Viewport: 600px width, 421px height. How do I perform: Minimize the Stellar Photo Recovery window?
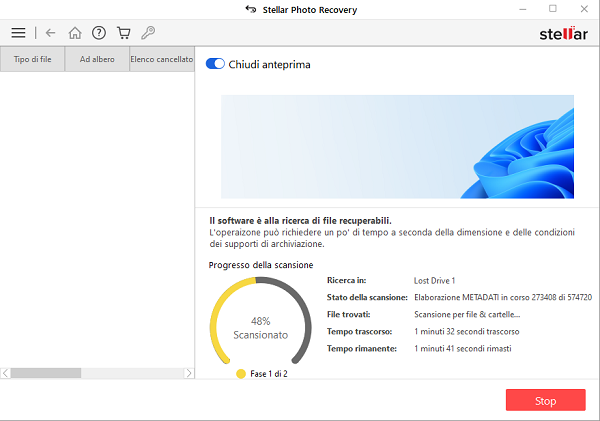[523, 9]
